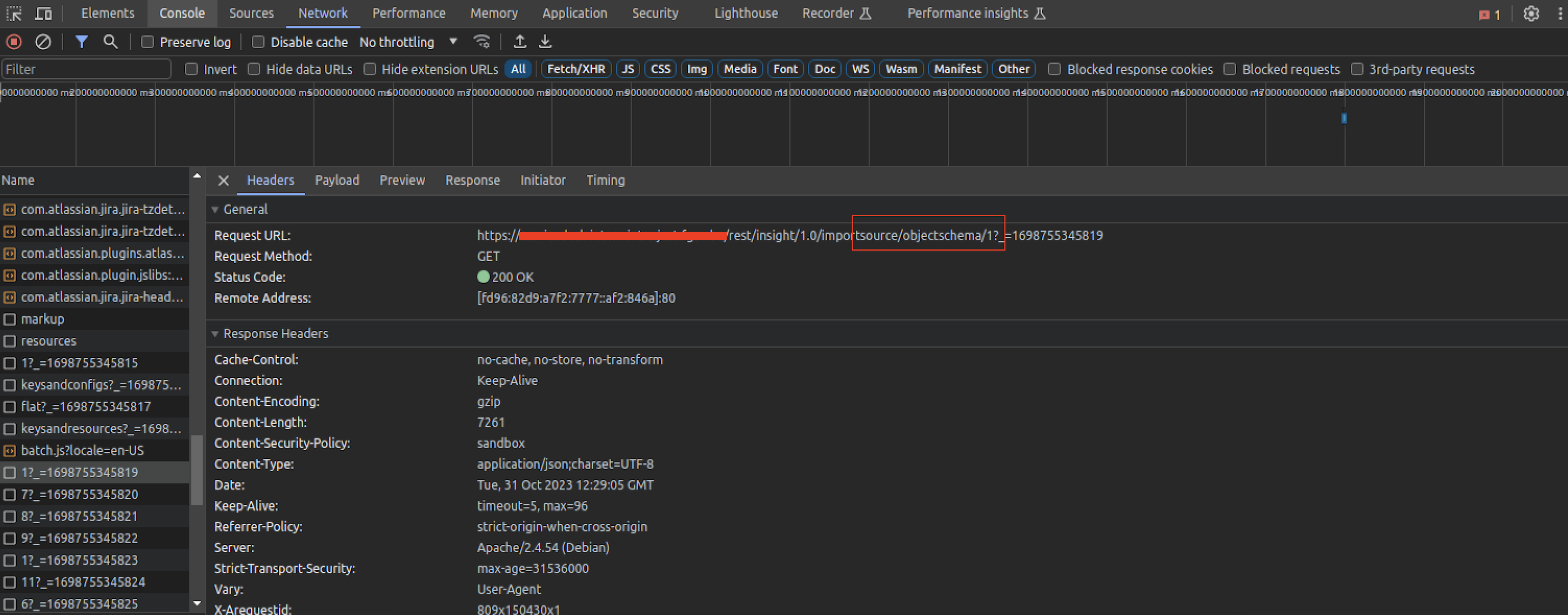The height and width of the screenshot is (615, 1568).
Task: Import a HAR file via the upload arrow
Action: pos(519,42)
